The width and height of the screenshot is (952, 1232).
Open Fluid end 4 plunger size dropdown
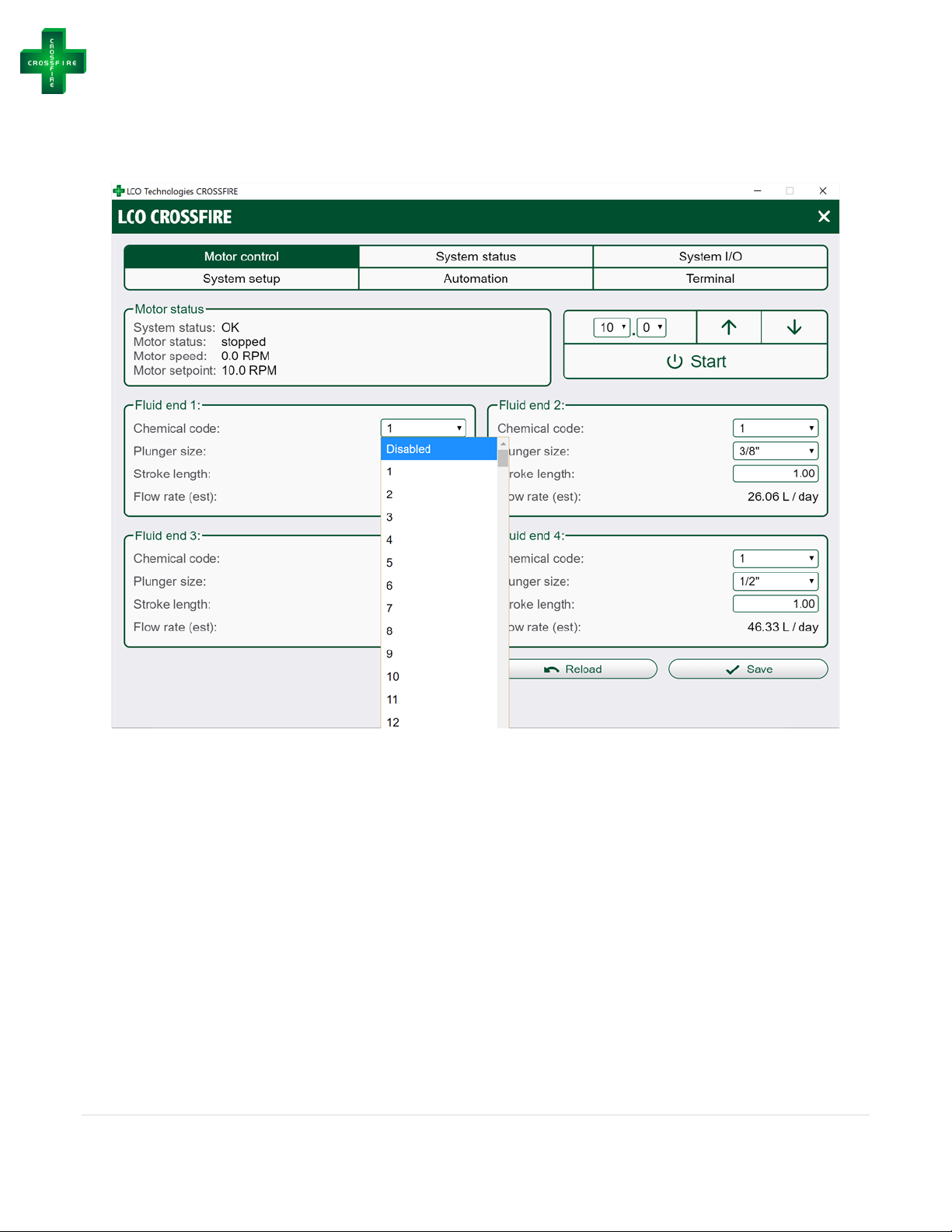[x=776, y=581]
